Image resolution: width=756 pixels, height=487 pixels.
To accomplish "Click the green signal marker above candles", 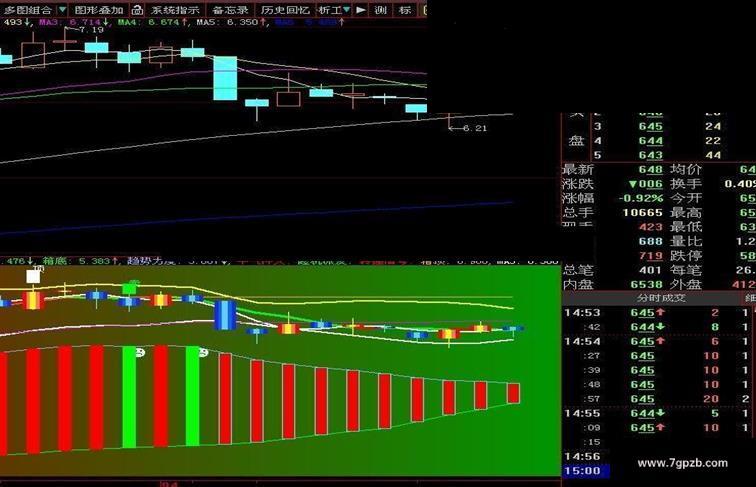I will click(x=130, y=288).
